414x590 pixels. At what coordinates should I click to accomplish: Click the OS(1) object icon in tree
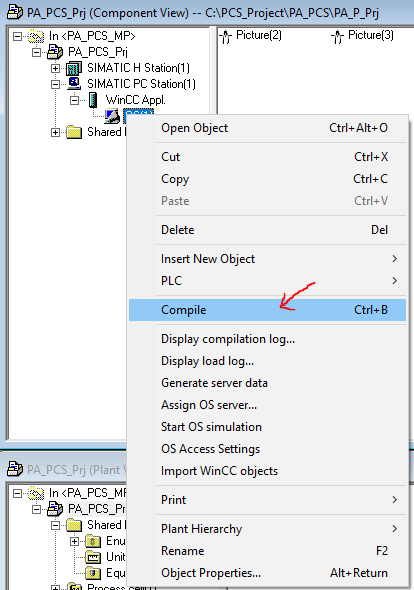(112, 116)
